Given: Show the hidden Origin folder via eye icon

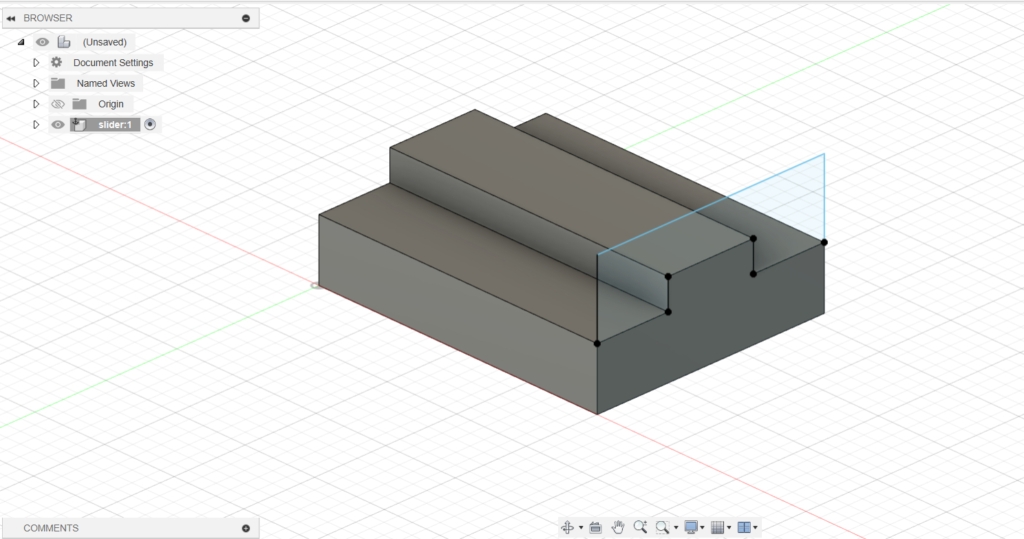Looking at the screenshot, I should (x=57, y=104).
